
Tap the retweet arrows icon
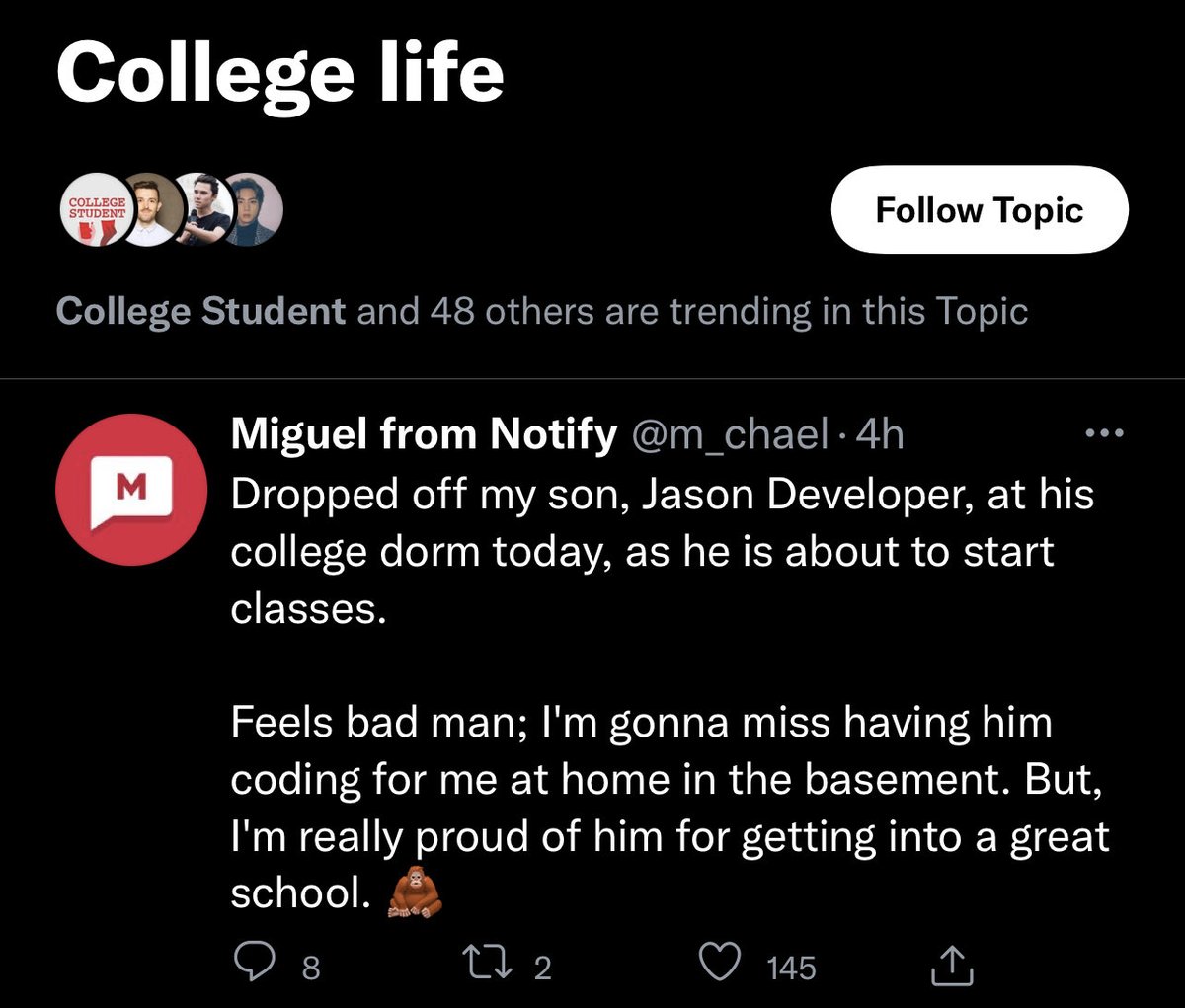pyautogui.click(x=487, y=965)
